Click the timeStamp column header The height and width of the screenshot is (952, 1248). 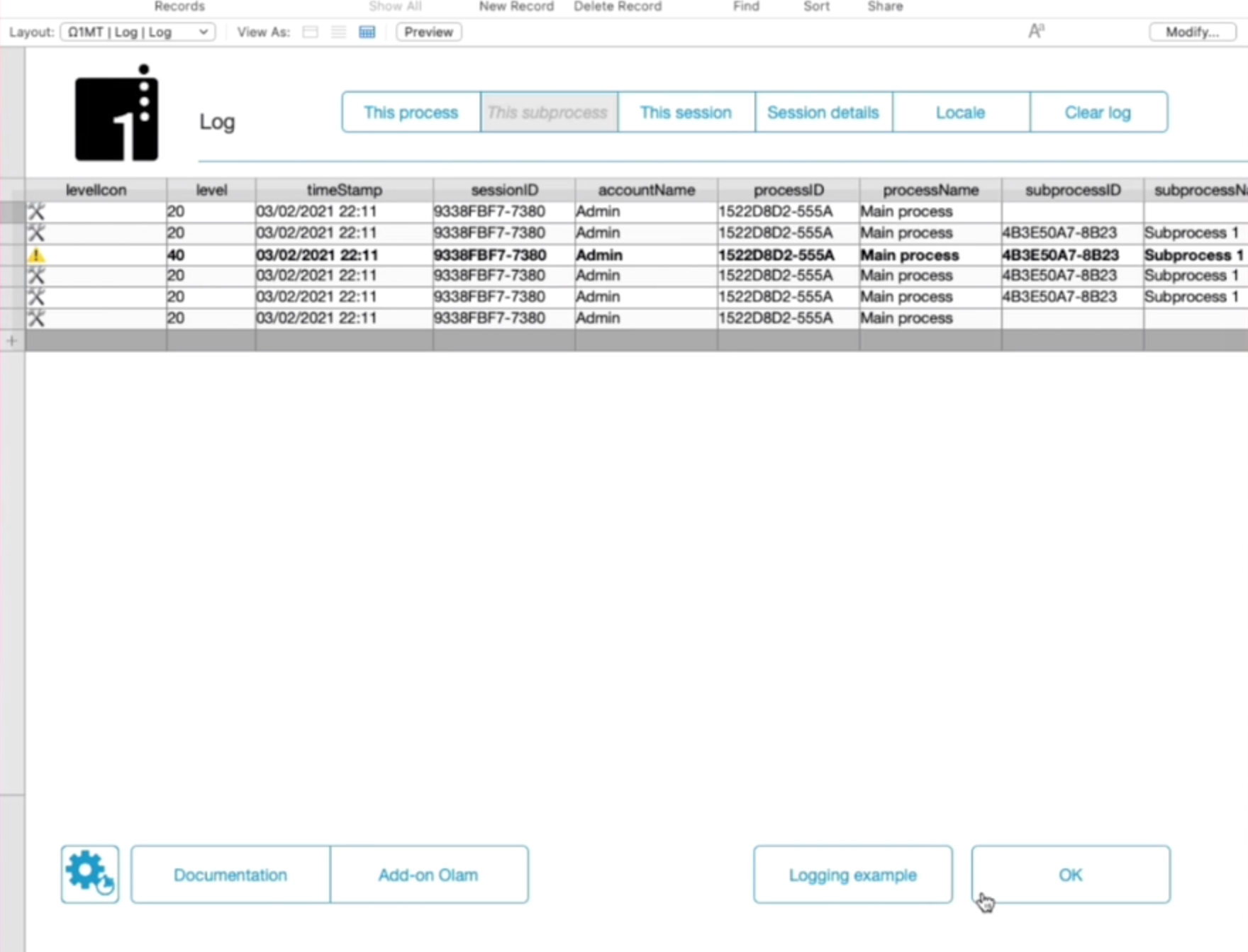[x=344, y=190]
